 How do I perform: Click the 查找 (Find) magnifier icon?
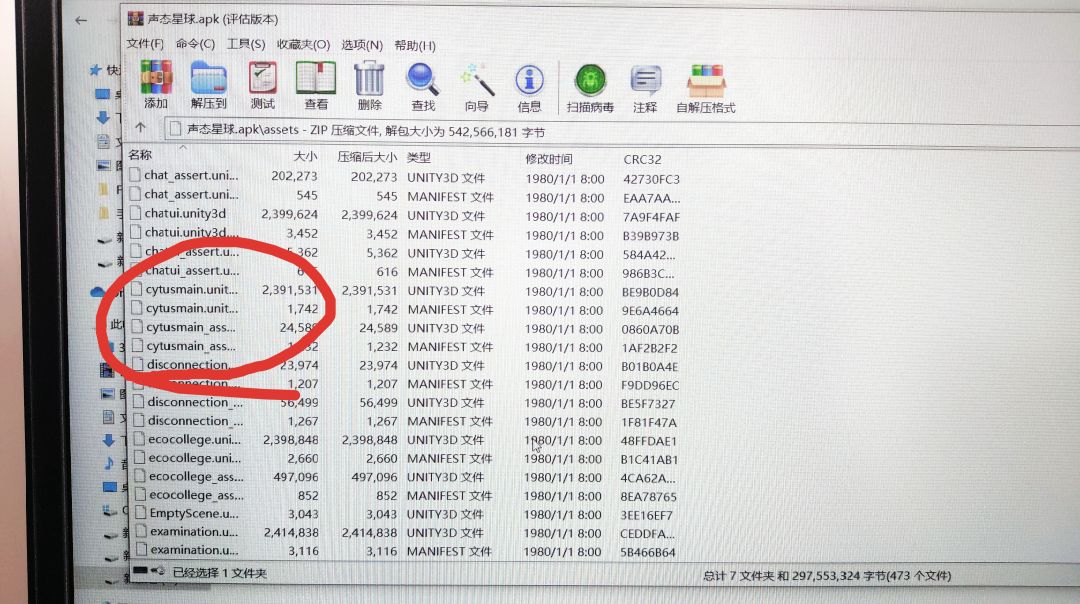coord(423,79)
